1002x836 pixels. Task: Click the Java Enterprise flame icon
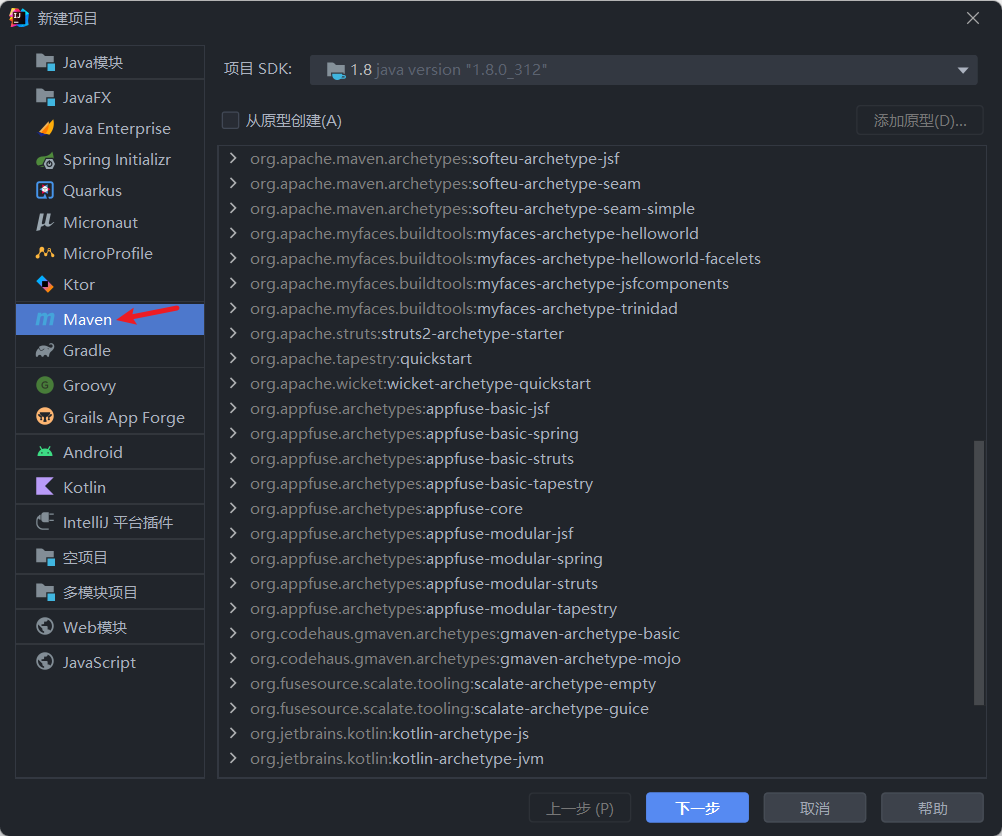pos(45,128)
